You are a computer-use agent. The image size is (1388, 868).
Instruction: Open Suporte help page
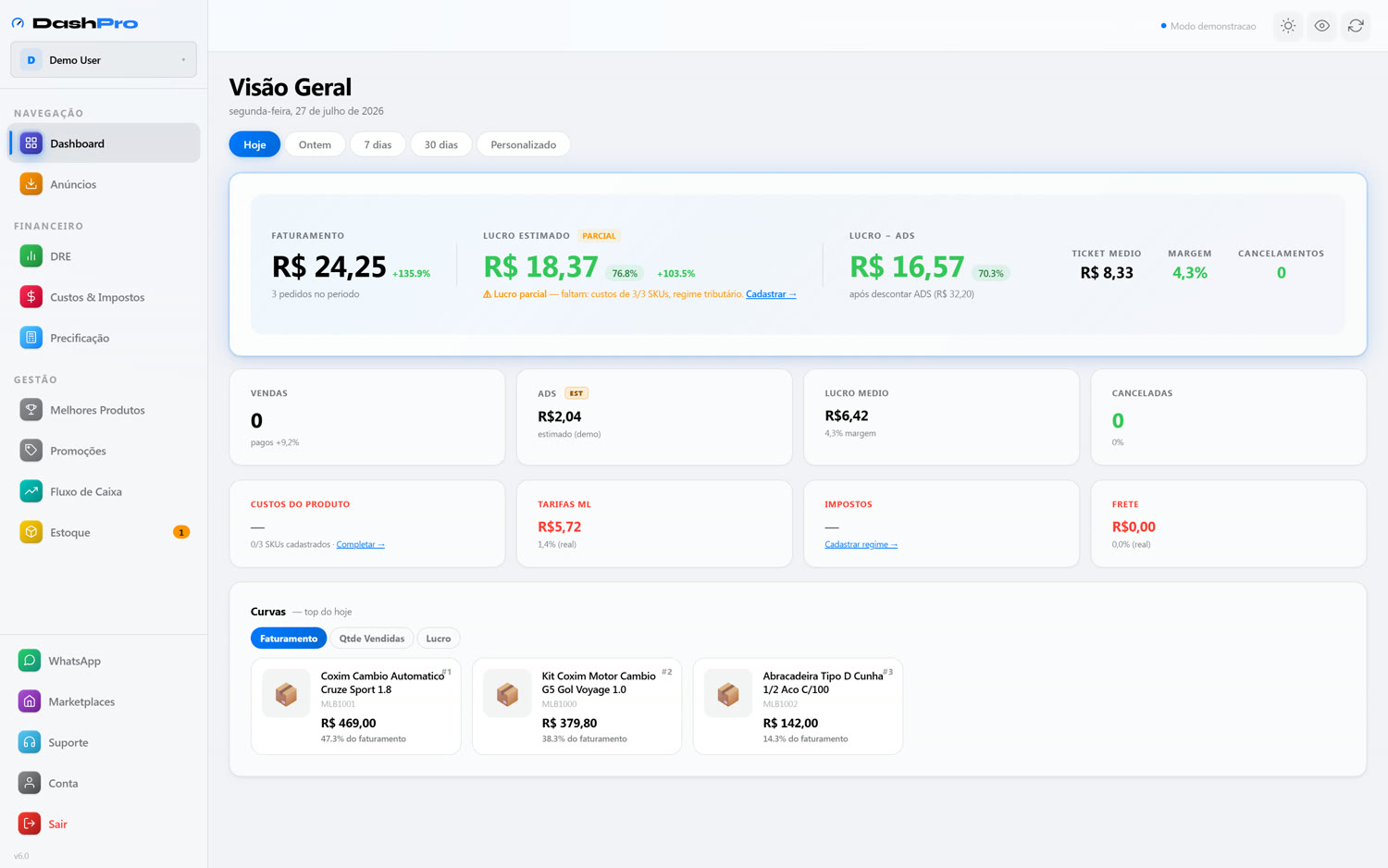(x=104, y=742)
